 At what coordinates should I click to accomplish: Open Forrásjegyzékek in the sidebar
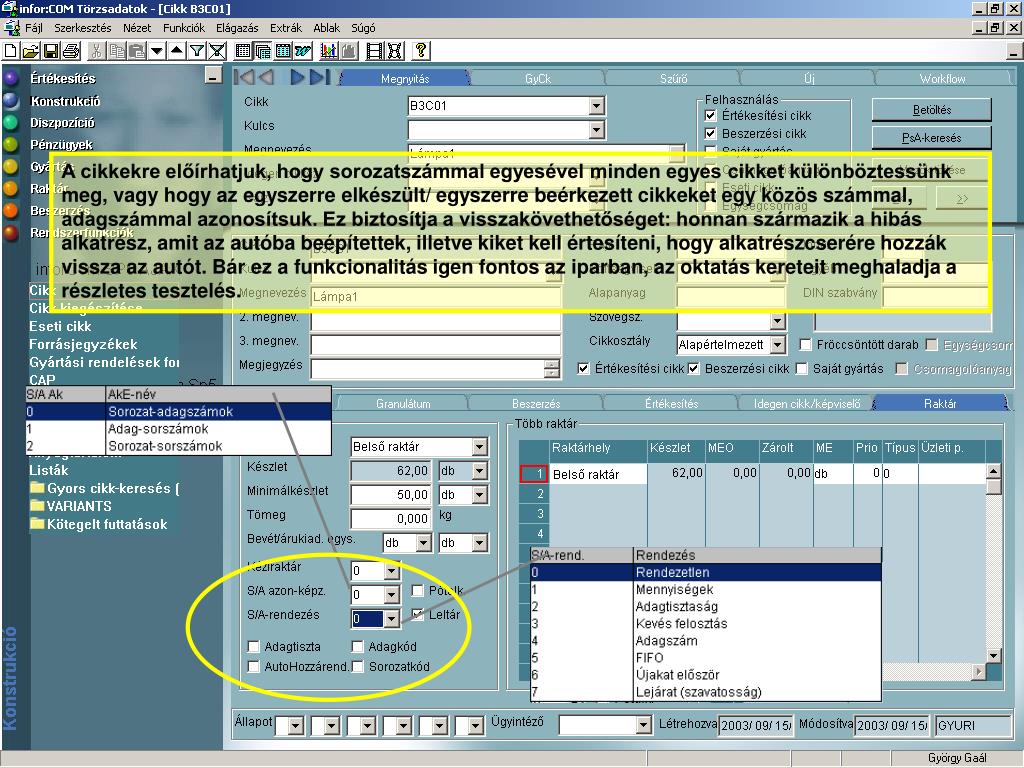click(83, 344)
